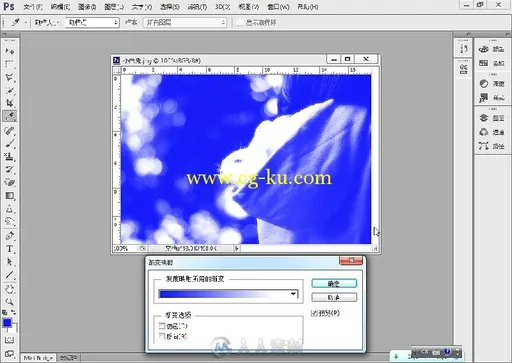Open the 3D menu

pyautogui.click(x=222, y=7)
